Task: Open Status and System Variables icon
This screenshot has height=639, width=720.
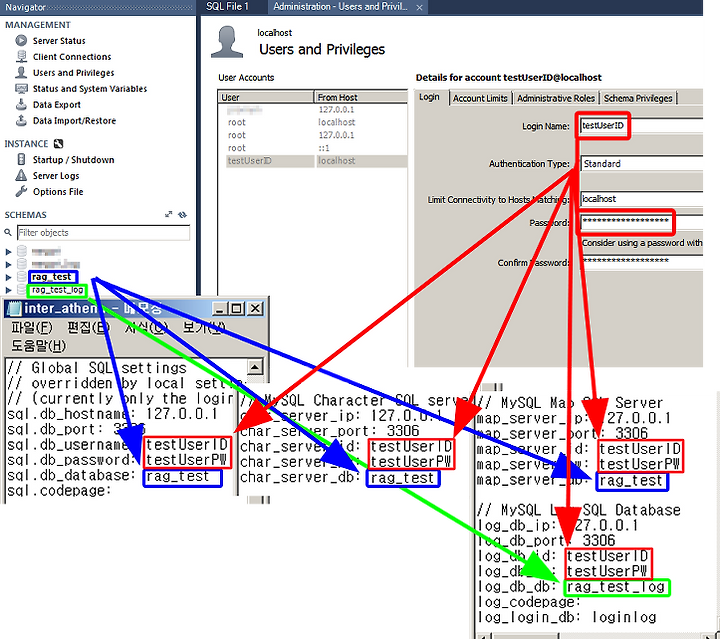Action: (x=21, y=89)
